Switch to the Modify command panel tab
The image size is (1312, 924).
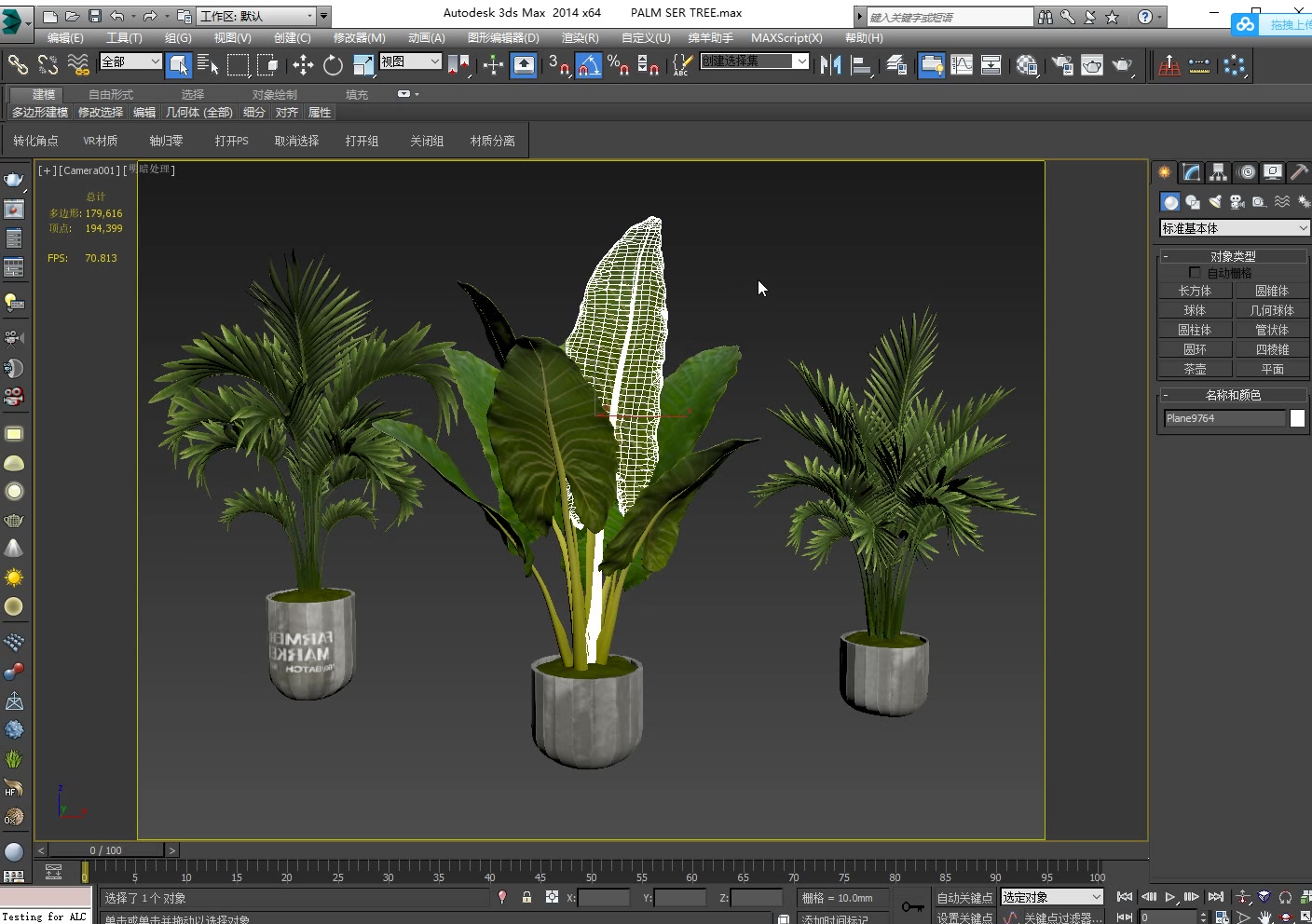click(1192, 172)
